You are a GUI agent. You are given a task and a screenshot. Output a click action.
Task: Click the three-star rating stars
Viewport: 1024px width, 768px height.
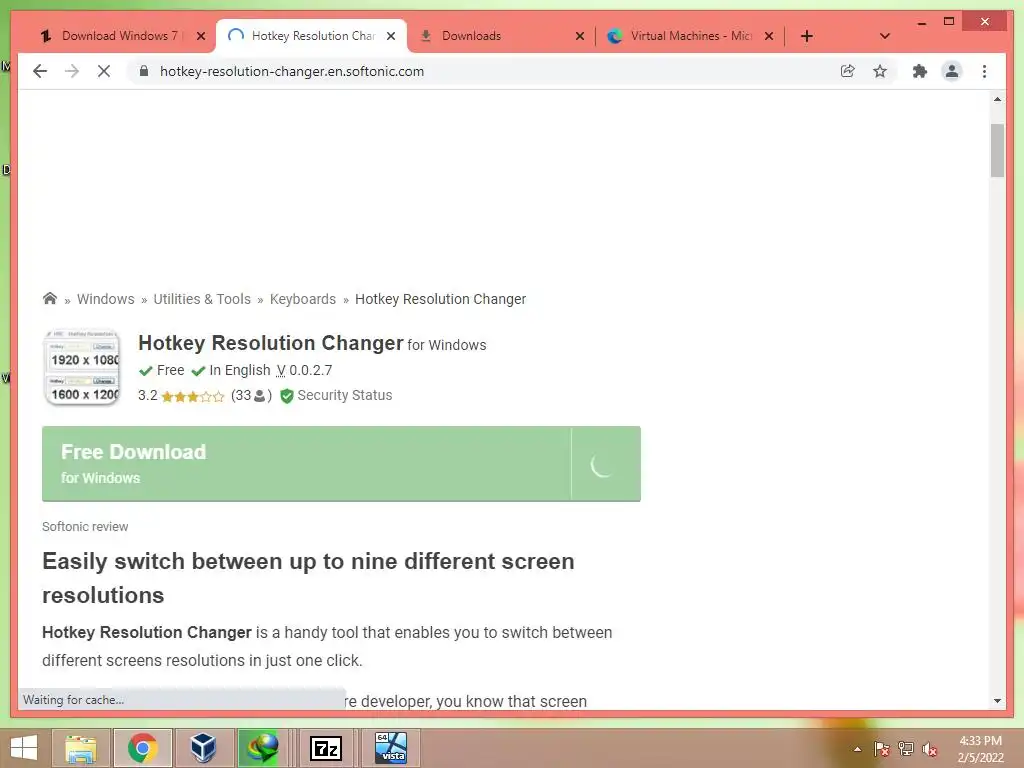click(193, 396)
